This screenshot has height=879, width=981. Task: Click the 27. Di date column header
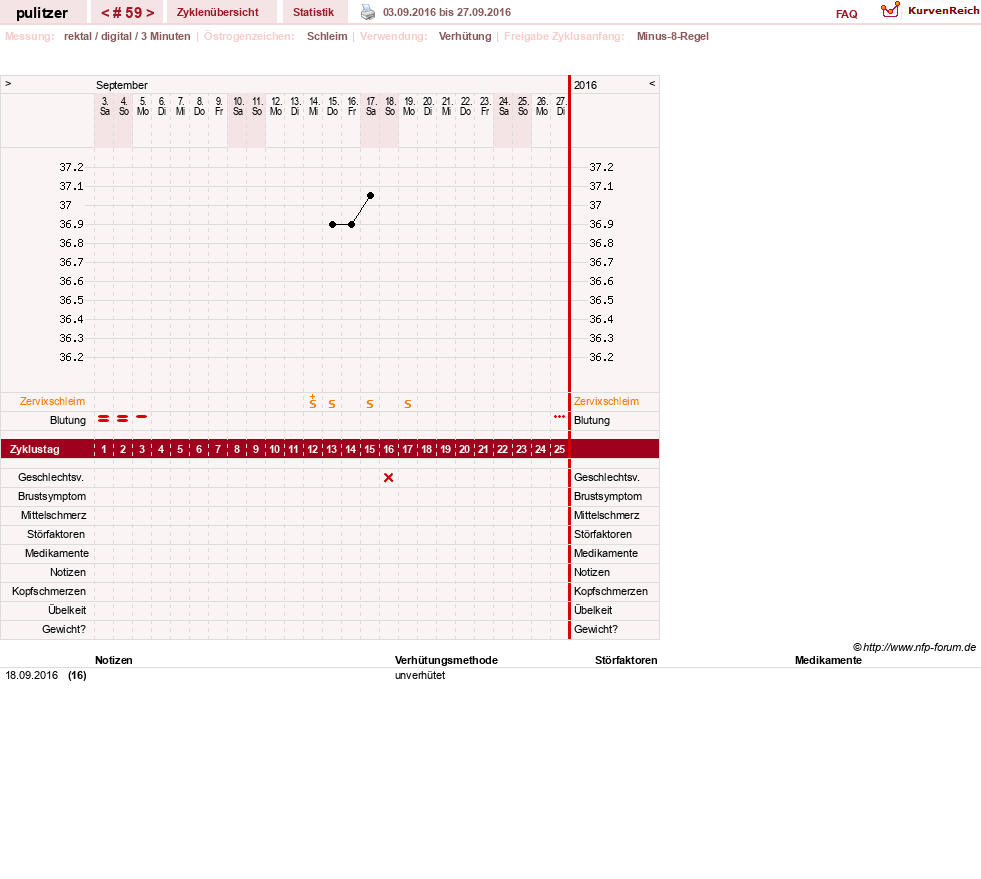(561, 106)
